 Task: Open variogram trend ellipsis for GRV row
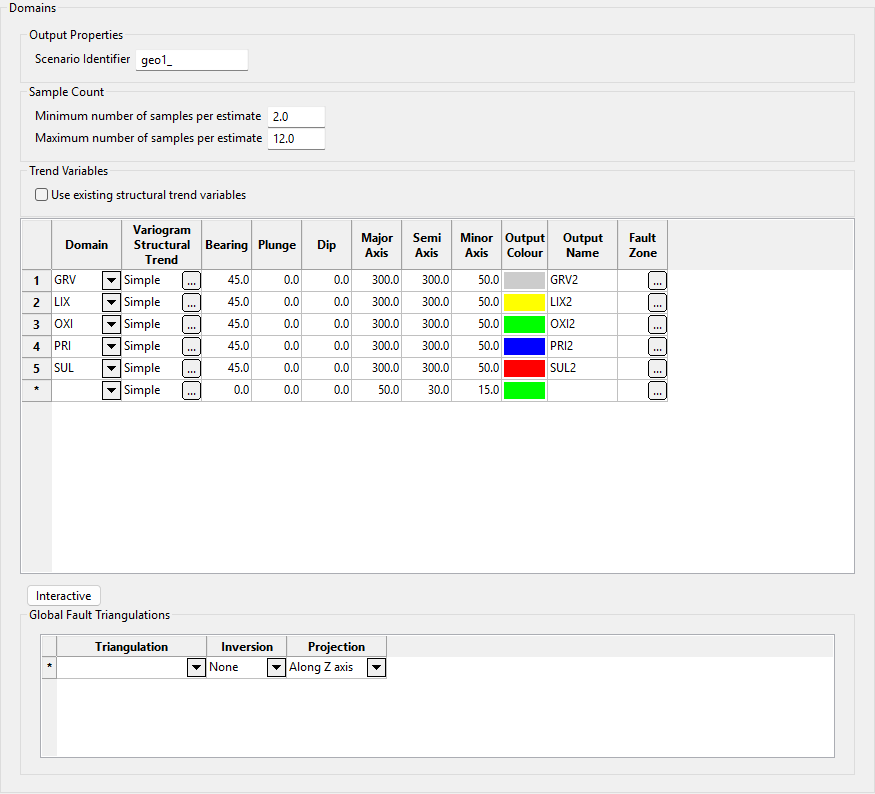click(191, 281)
